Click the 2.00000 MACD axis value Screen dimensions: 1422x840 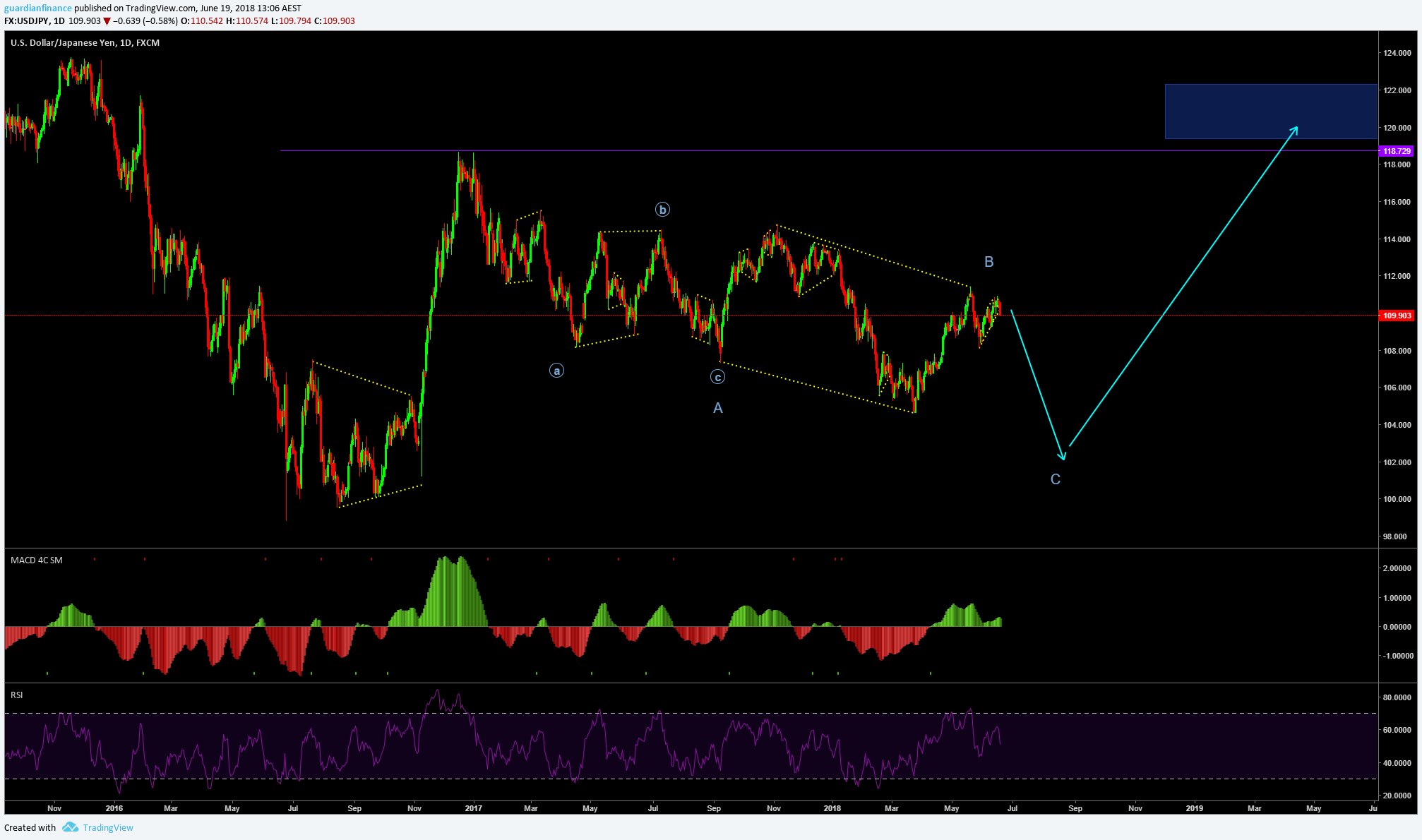point(1397,568)
